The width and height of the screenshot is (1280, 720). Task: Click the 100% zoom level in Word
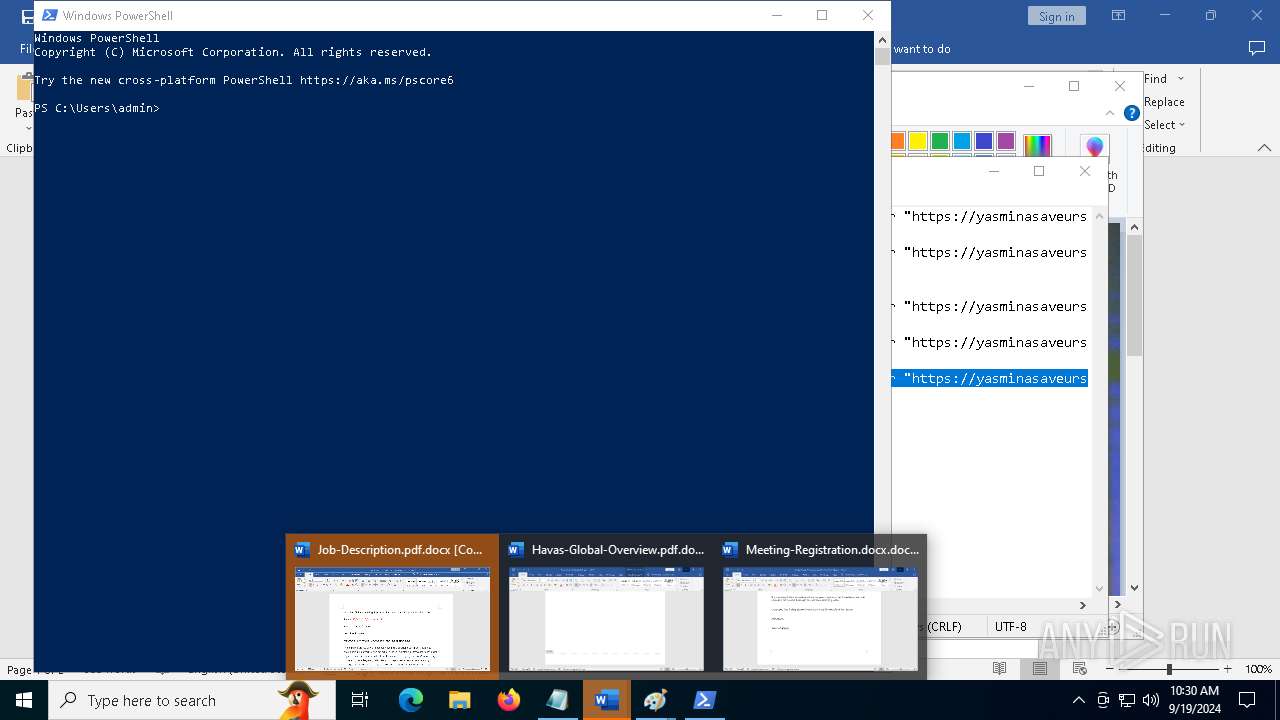(x=1258, y=669)
